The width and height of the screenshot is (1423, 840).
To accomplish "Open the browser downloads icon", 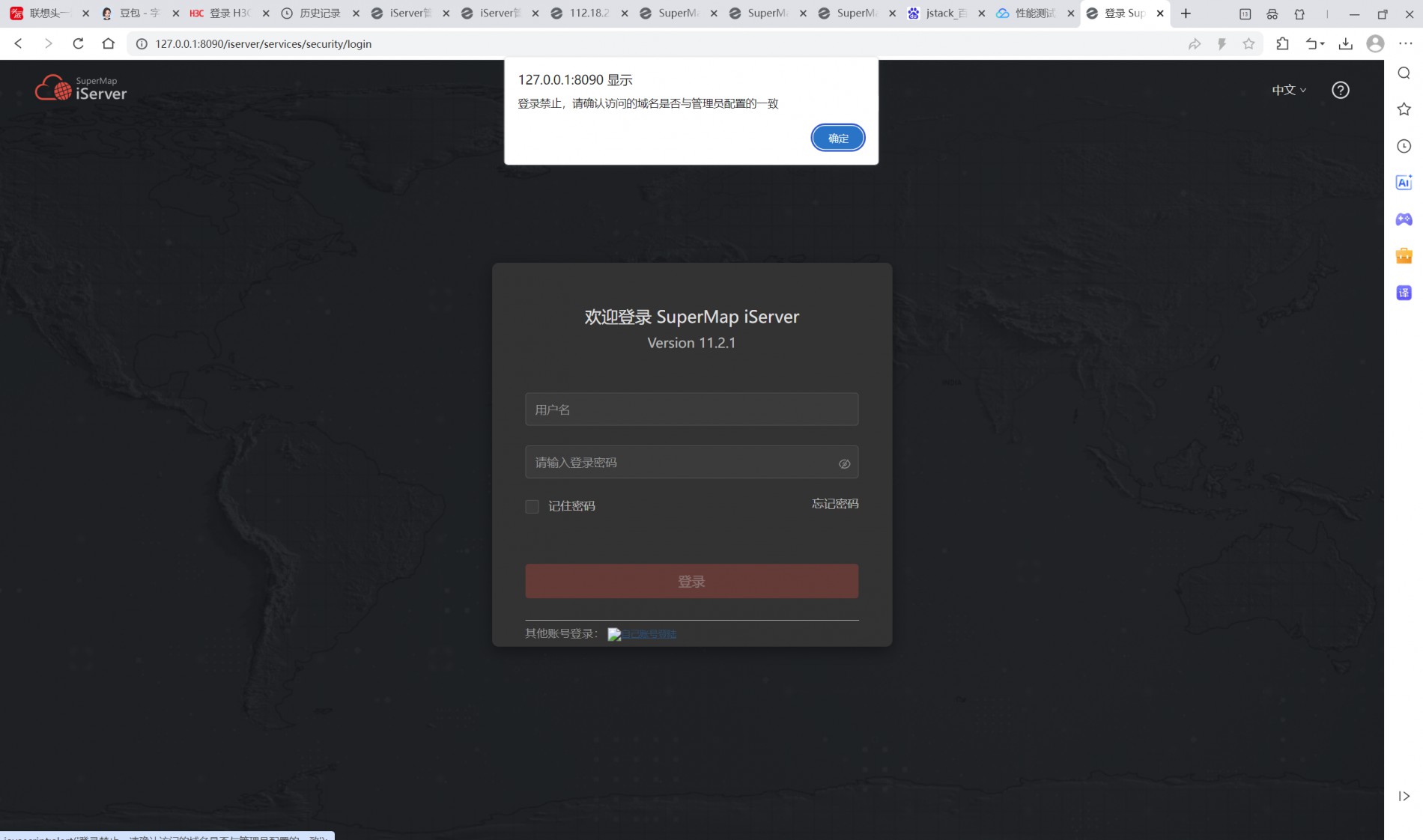I will tap(1345, 44).
